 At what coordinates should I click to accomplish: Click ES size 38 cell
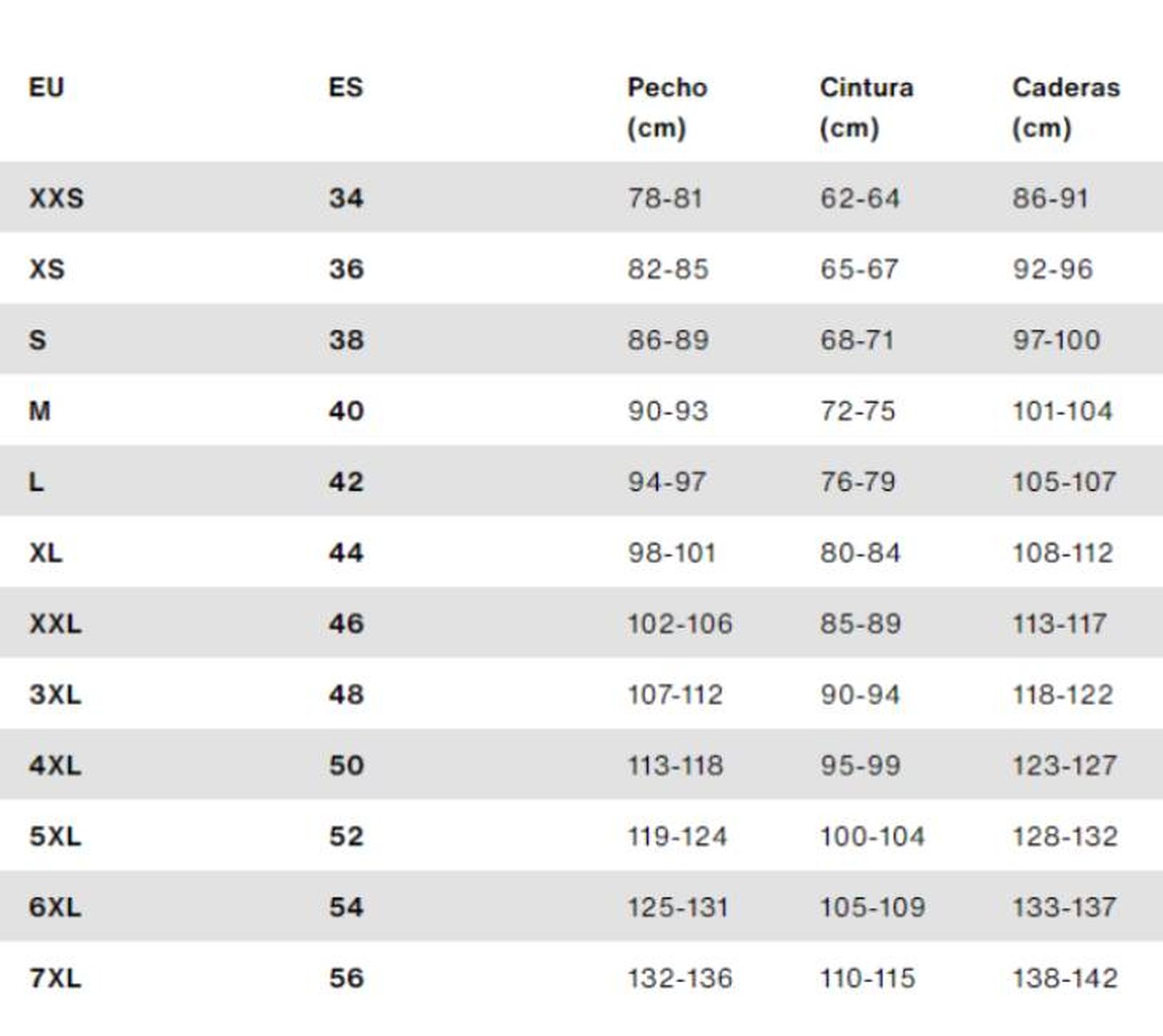(346, 340)
